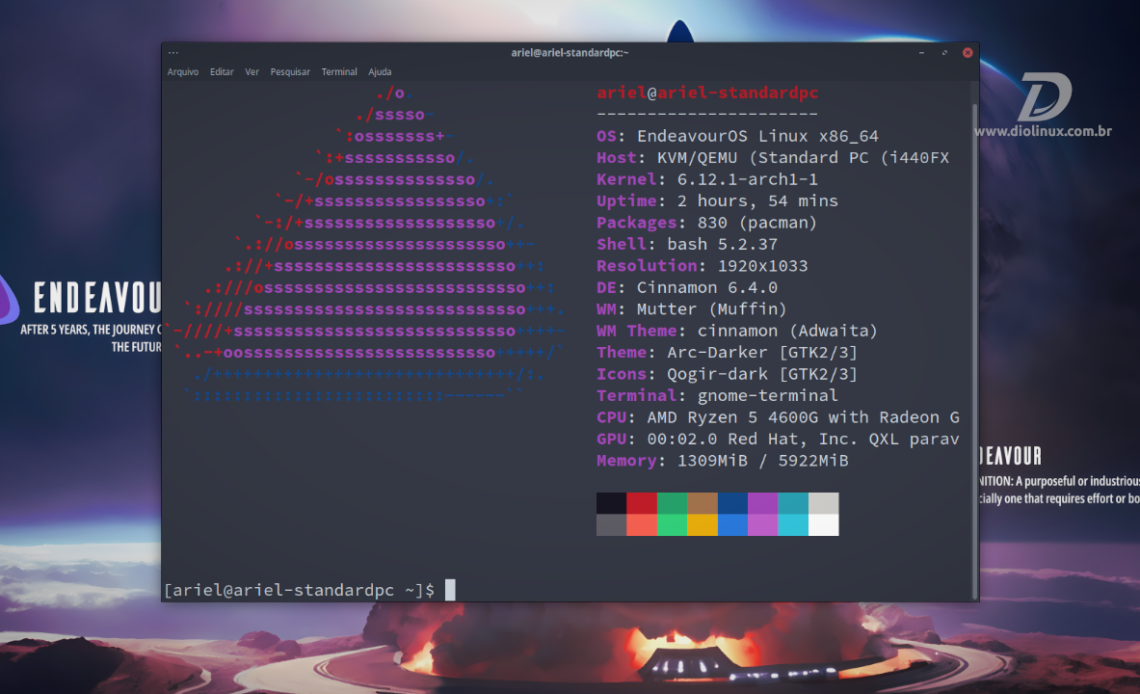Click the 'Theme: Arc-Darker [GTK2/3]' line
1140x694 pixels.
727,352
